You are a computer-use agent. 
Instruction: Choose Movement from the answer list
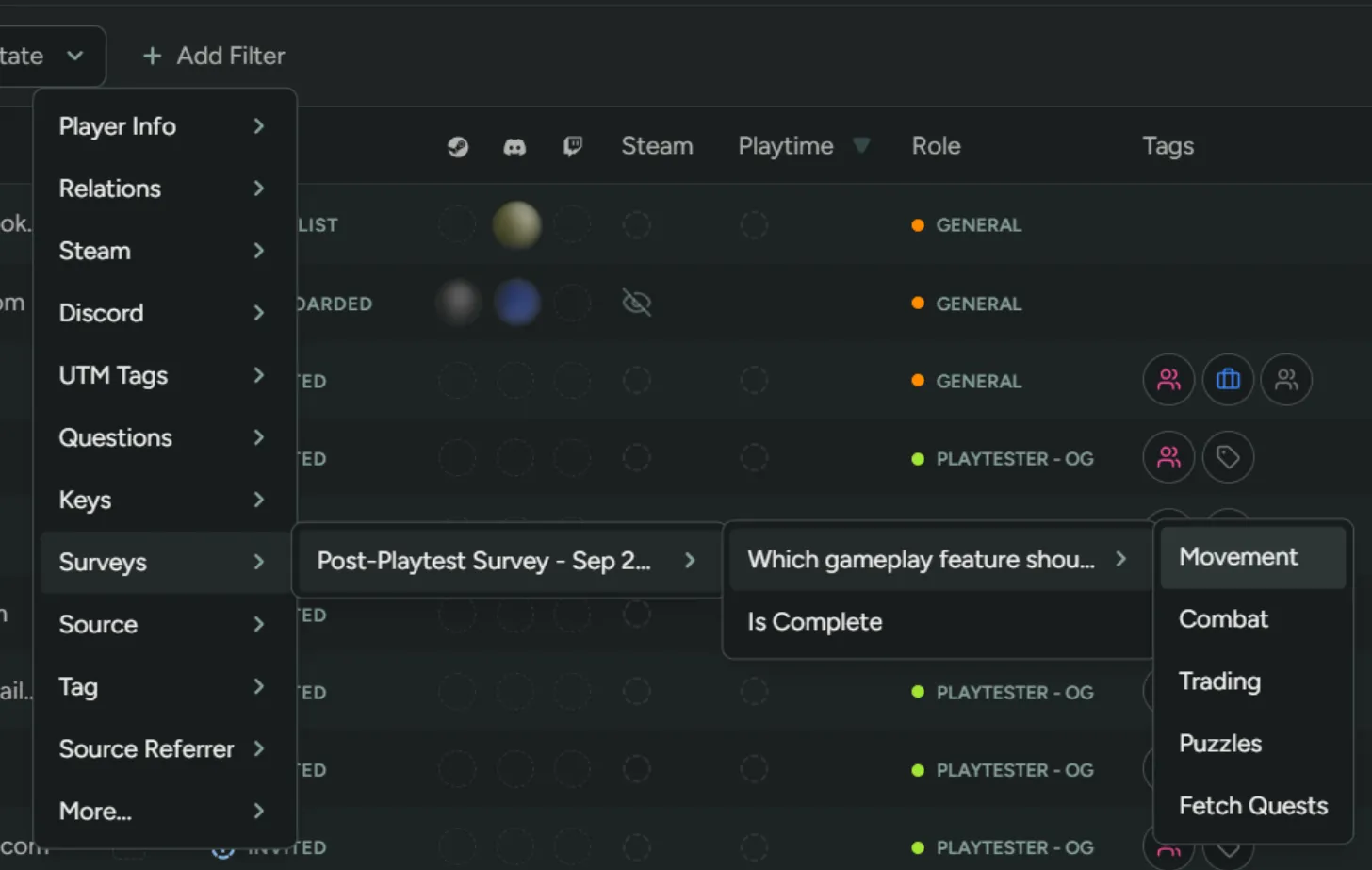1238,557
